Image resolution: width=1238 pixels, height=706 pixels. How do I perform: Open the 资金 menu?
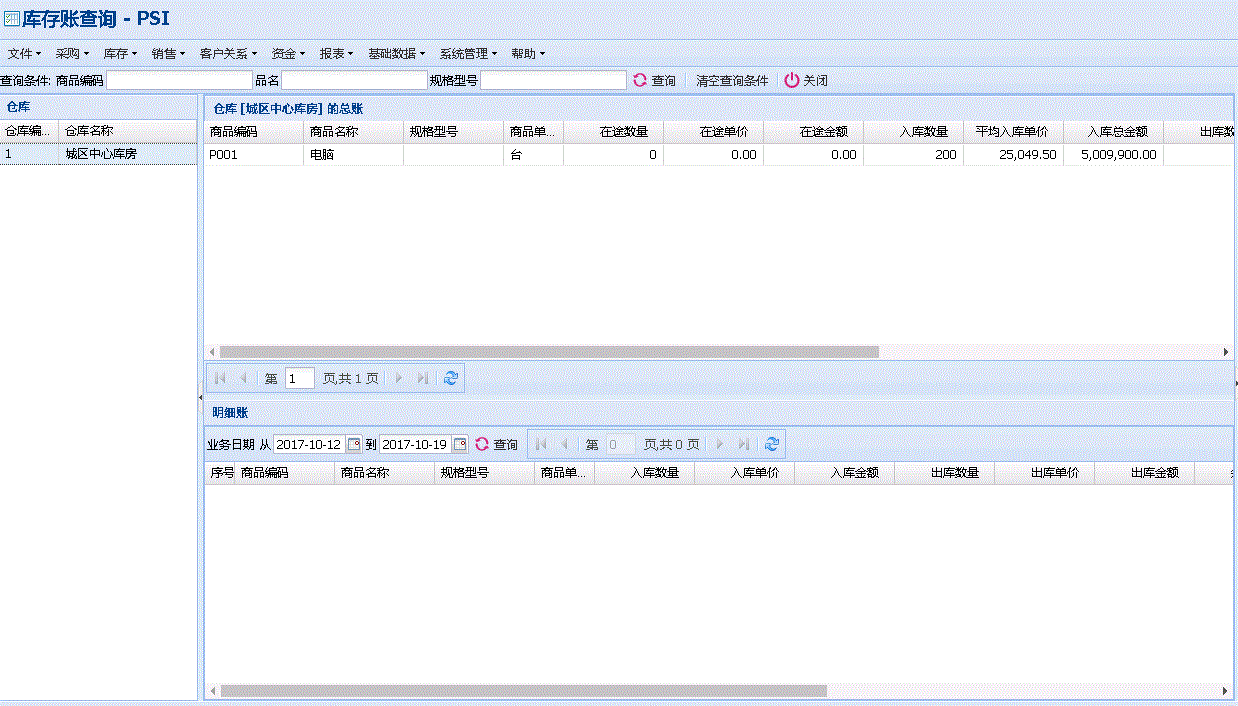(289, 53)
